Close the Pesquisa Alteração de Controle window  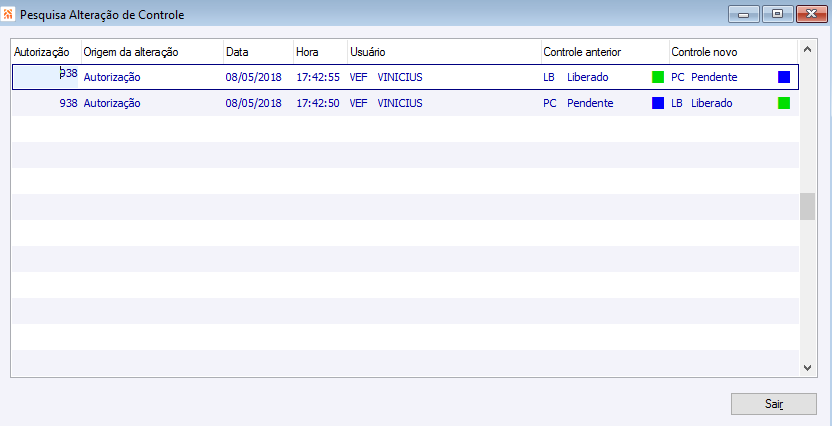tap(812, 14)
